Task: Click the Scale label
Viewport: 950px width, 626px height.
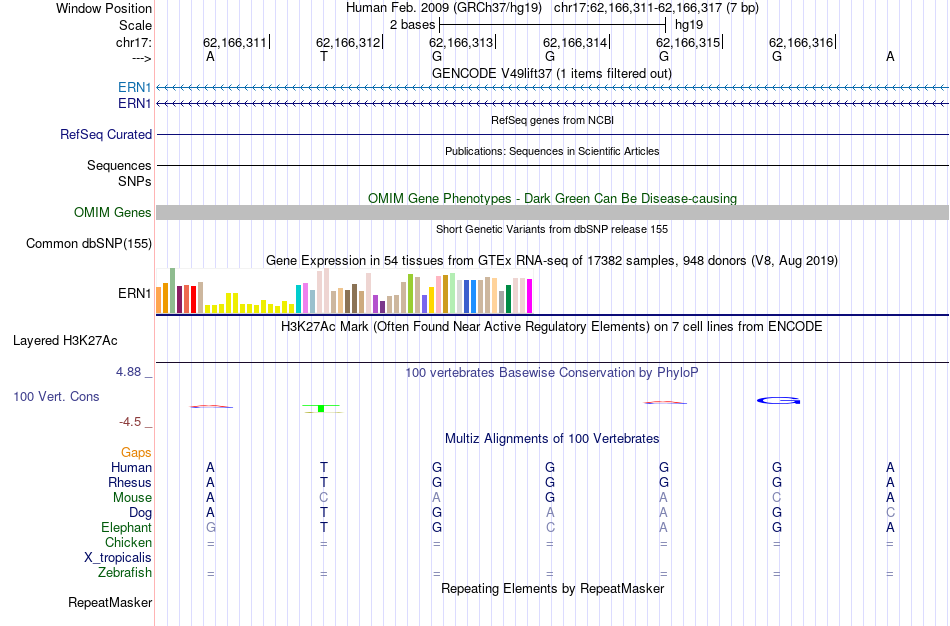Action: tap(135, 25)
